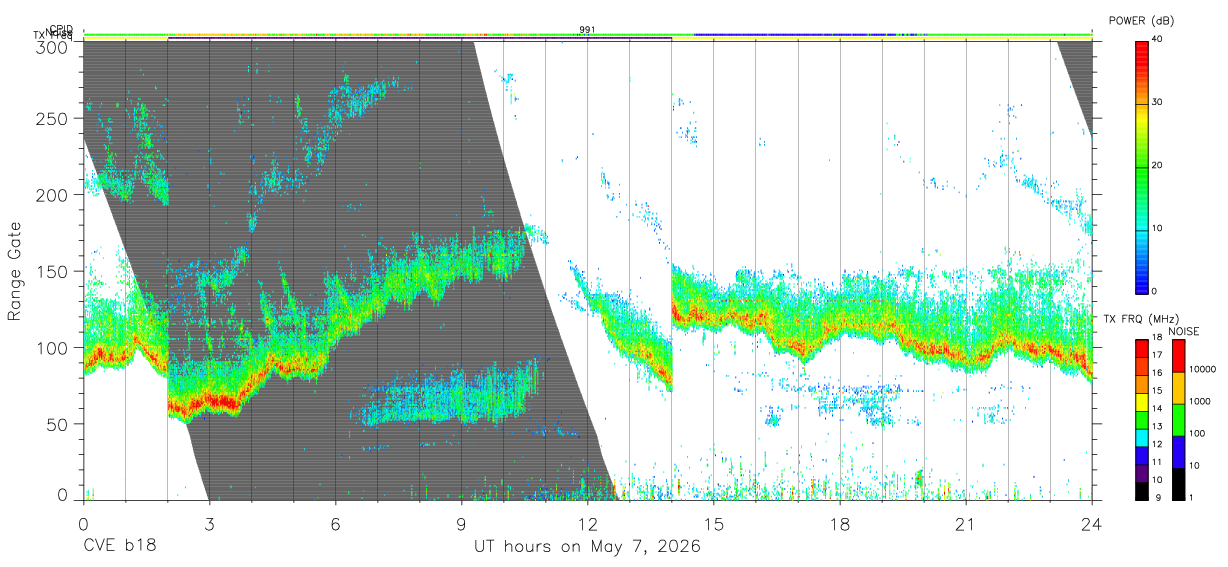Click the 40 label on power scale
The image size is (1228, 567).
coord(1158,39)
